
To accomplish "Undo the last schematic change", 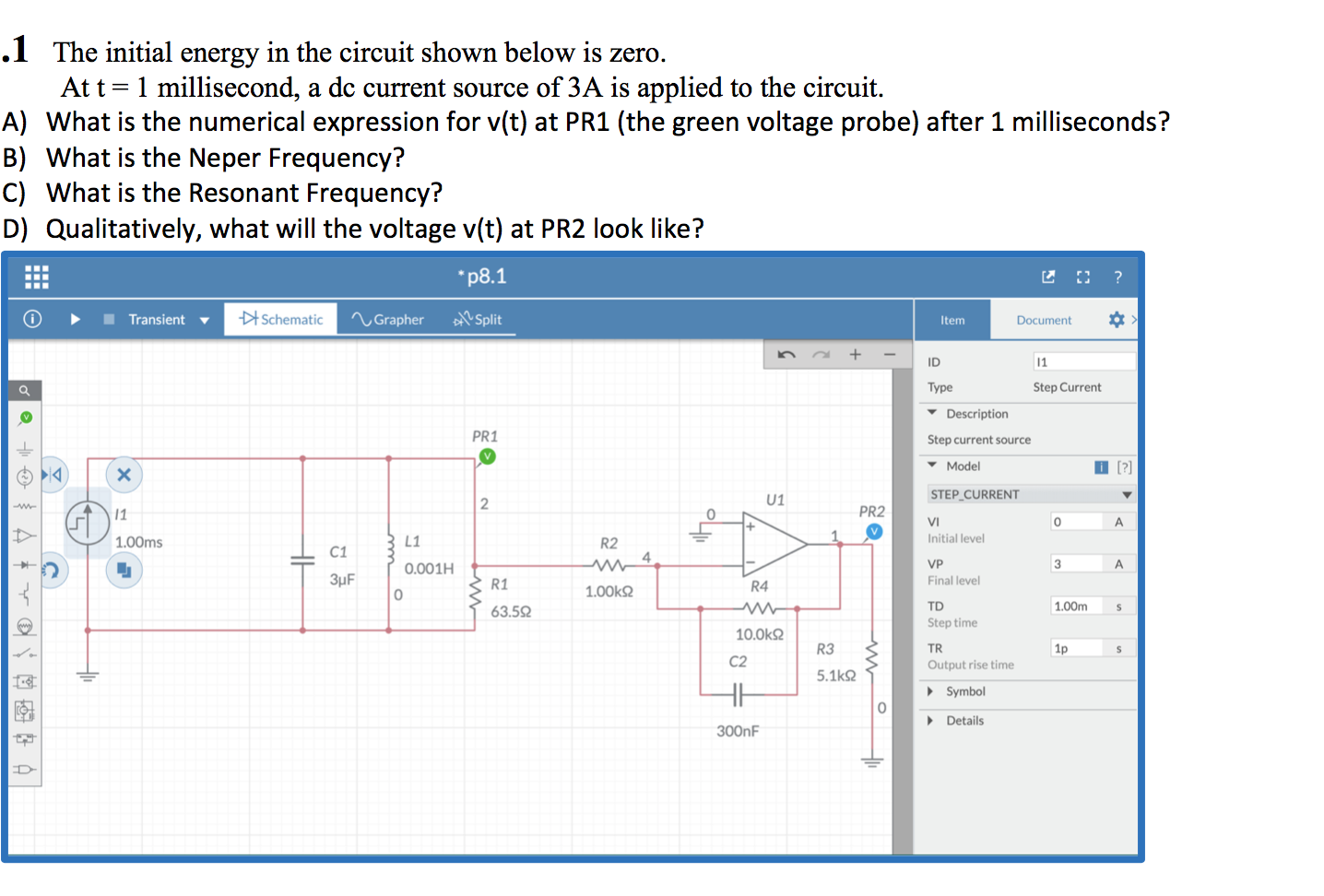I will click(x=787, y=354).
